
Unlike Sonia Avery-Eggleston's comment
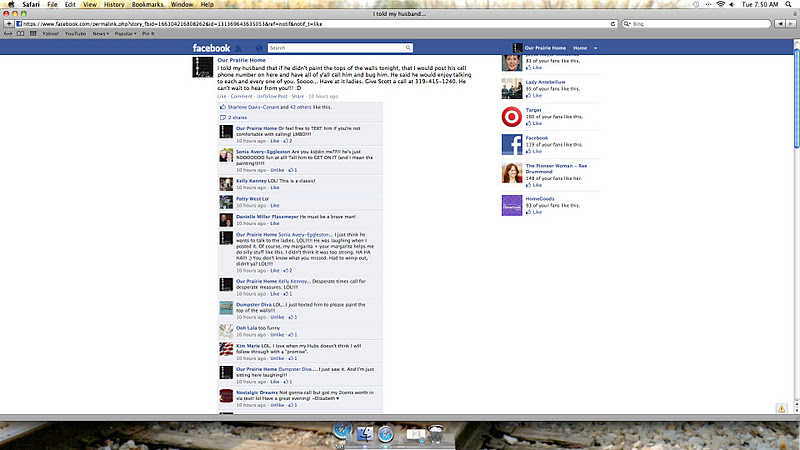click(277, 170)
